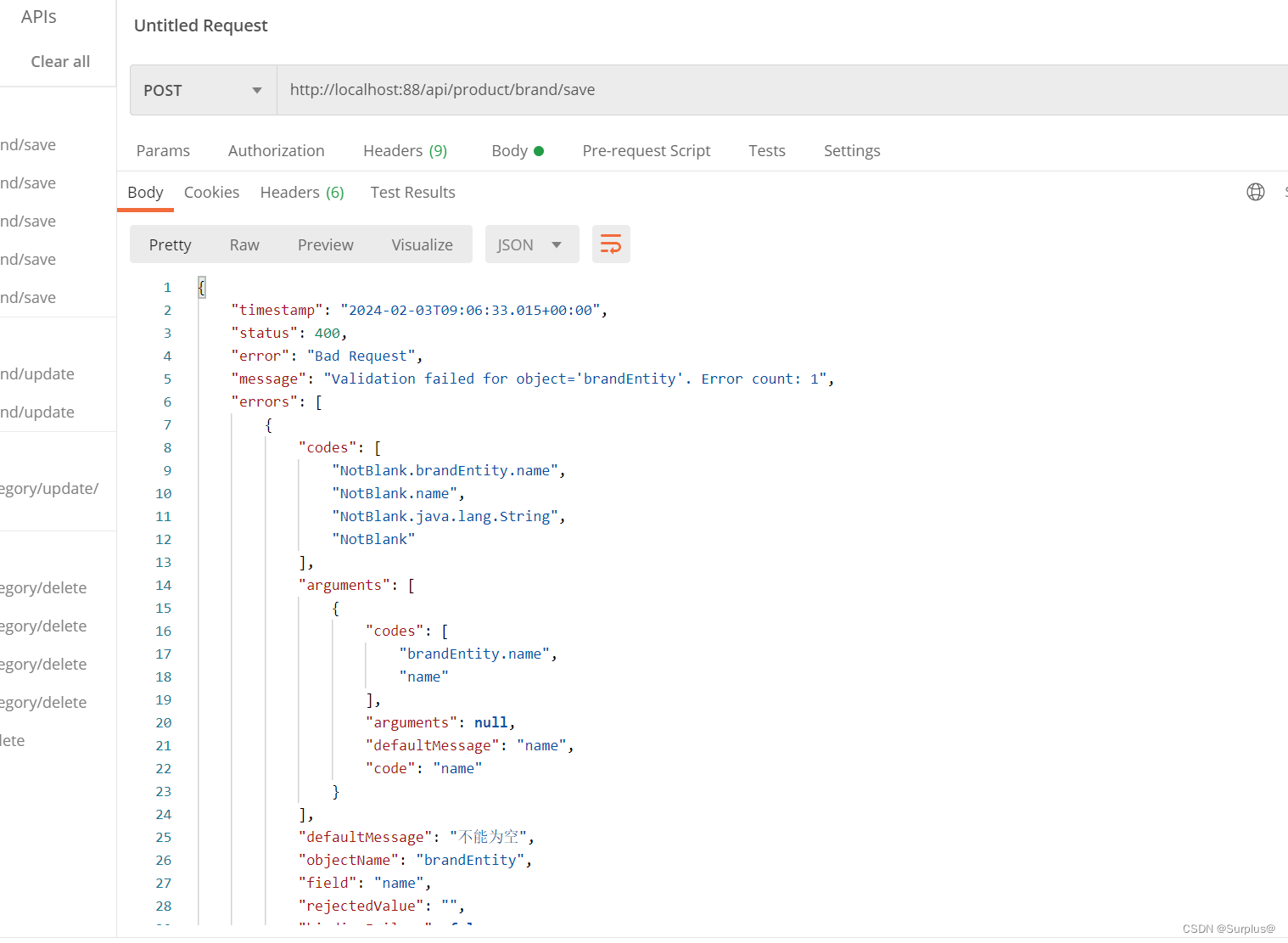The width and height of the screenshot is (1288, 943).
Task: Open the Authorization tab
Action: pyautogui.click(x=276, y=150)
